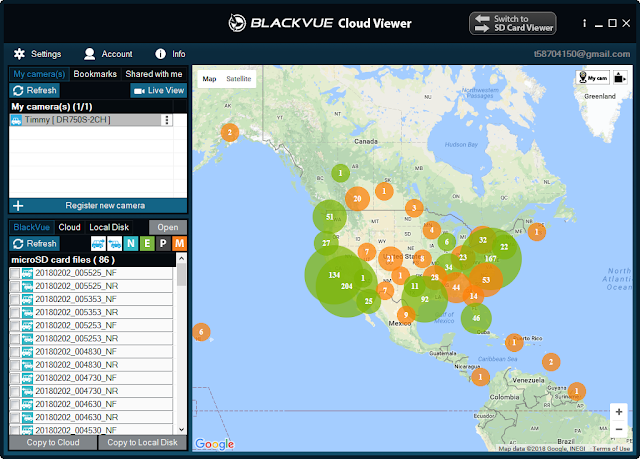Toggle the N normal recording filter
Viewport: 640px width, 459px height.
pos(131,244)
